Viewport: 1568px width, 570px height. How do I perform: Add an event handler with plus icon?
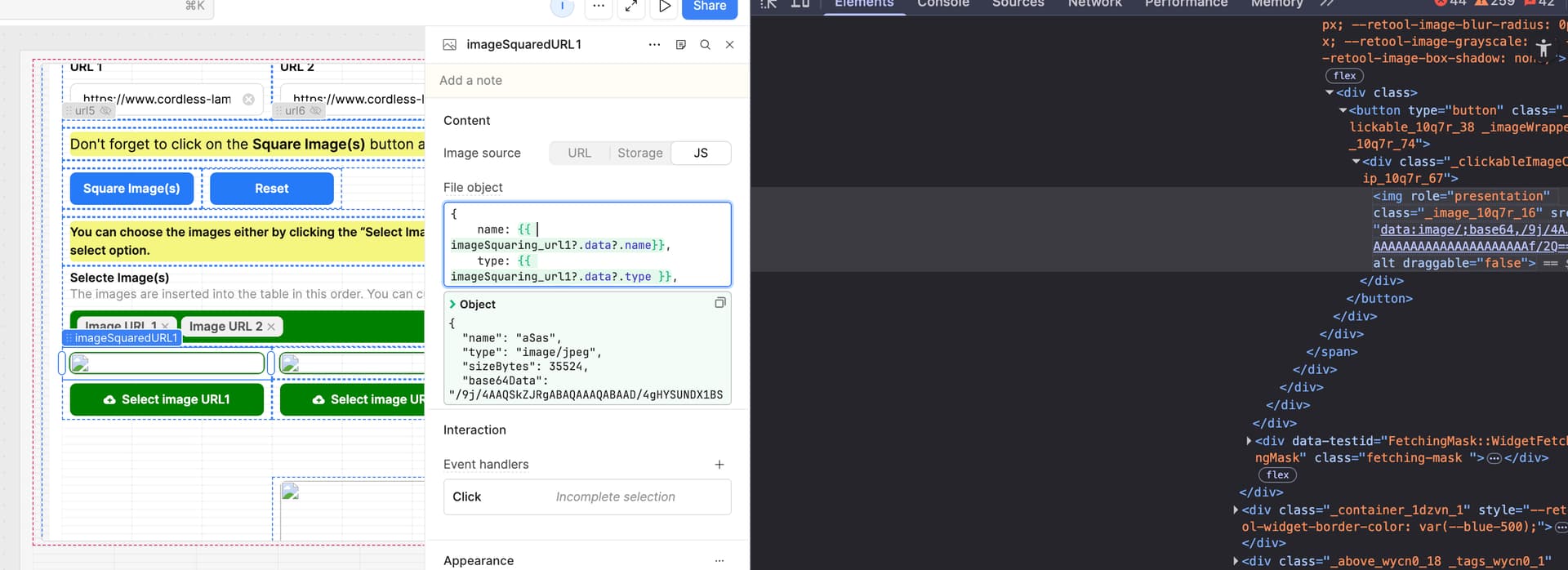(719, 465)
